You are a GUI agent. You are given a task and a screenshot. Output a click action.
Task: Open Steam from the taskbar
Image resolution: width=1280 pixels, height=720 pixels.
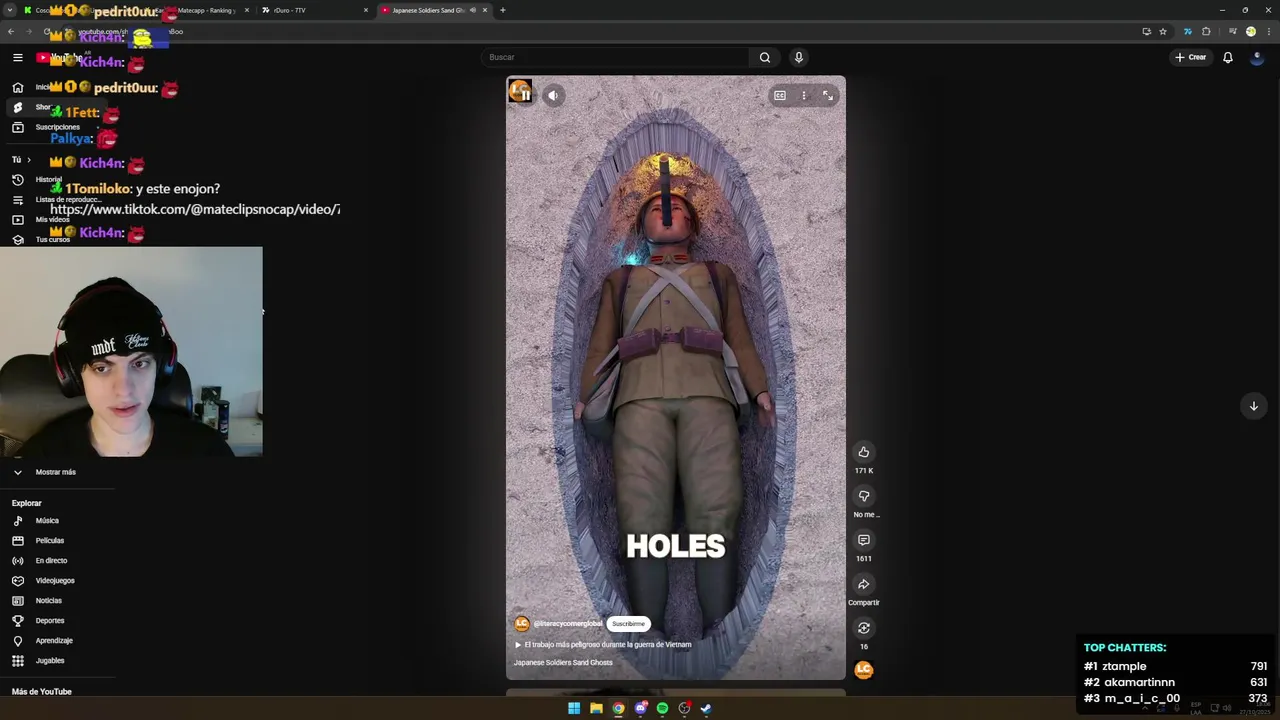coord(706,708)
